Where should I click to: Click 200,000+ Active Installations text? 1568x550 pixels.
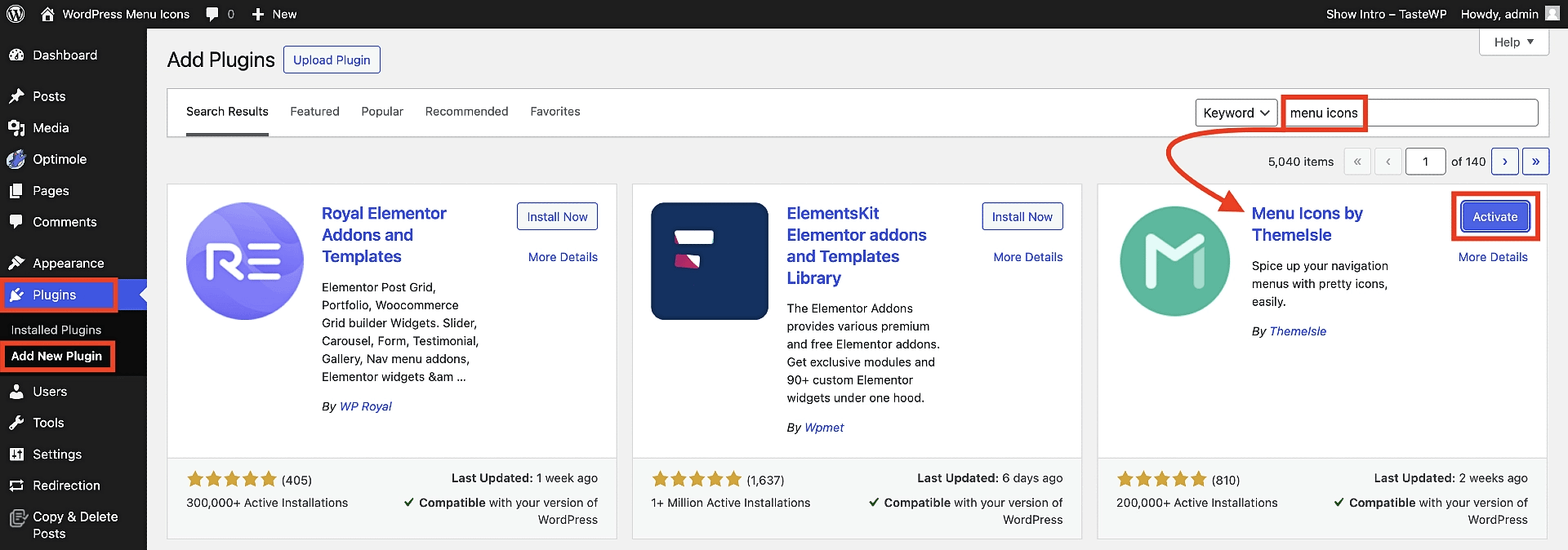click(x=1197, y=503)
